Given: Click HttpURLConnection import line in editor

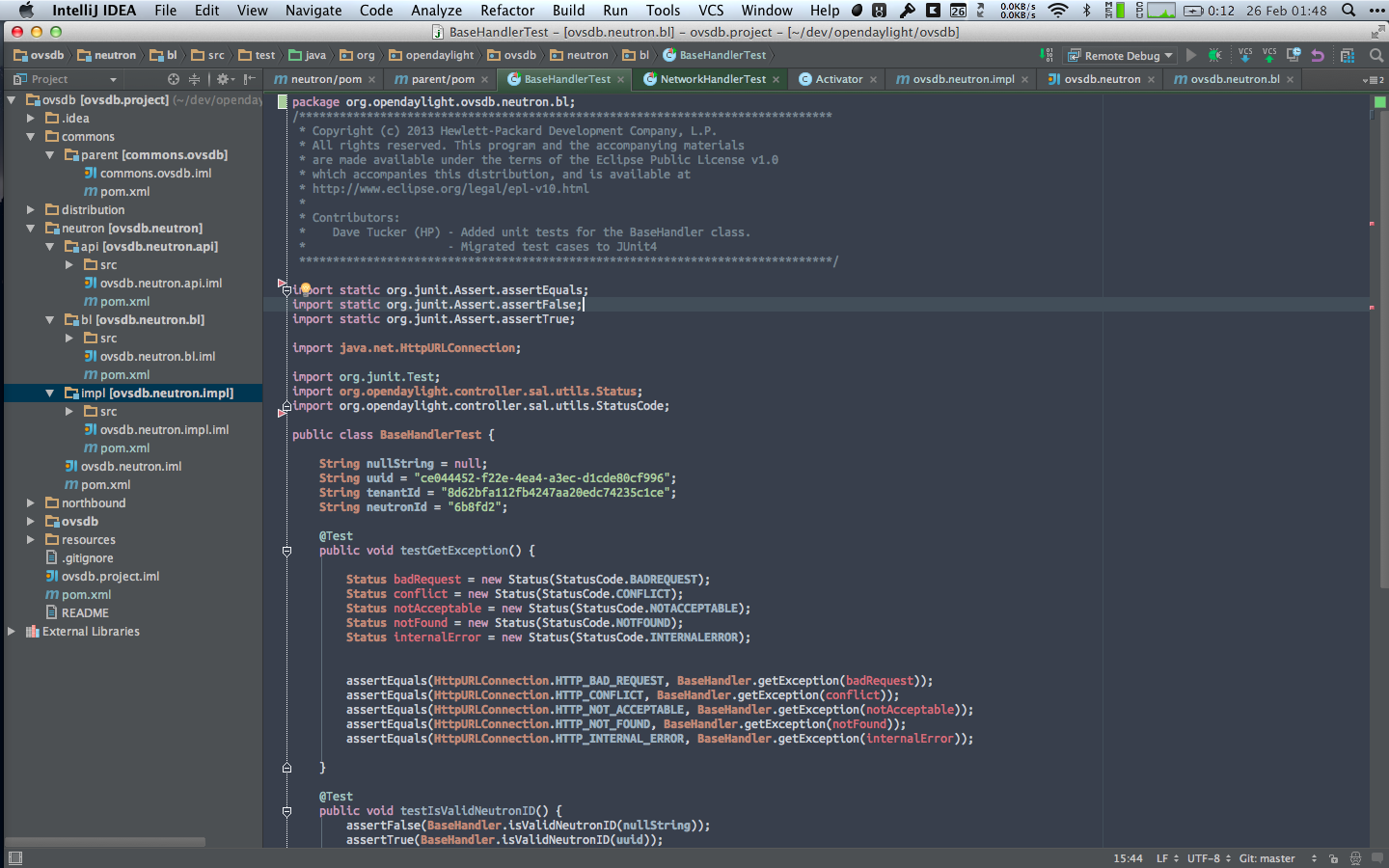Looking at the screenshot, I should [406, 347].
